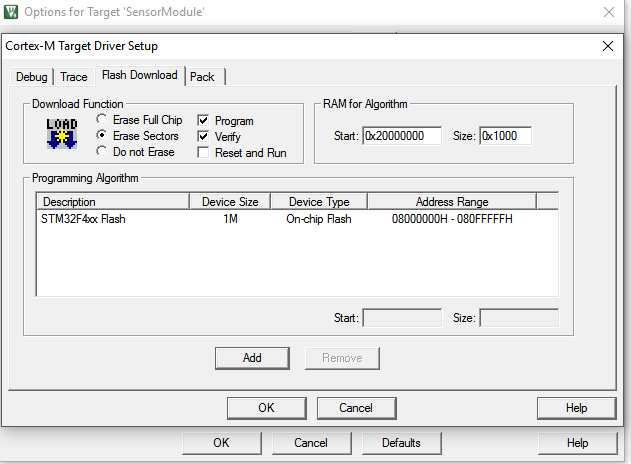Cancel the Cortex-M Target Driver Setup dialog
The image size is (631, 464).
pyautogui.click(x=356, y=408)
